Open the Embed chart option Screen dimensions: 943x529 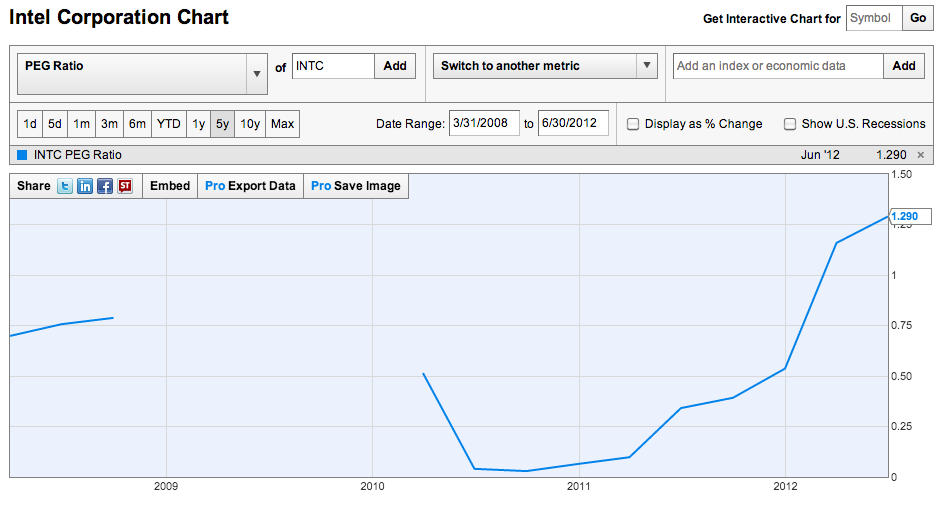click(x=170, y=186)
